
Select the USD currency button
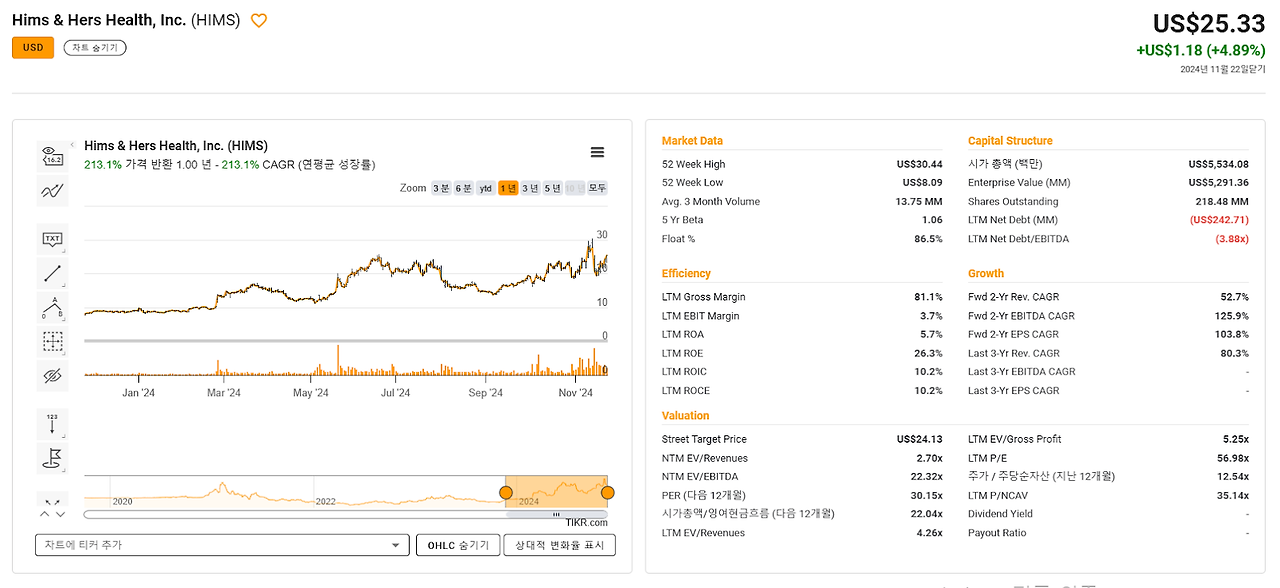pyautogui.click(x=33, y=47)
